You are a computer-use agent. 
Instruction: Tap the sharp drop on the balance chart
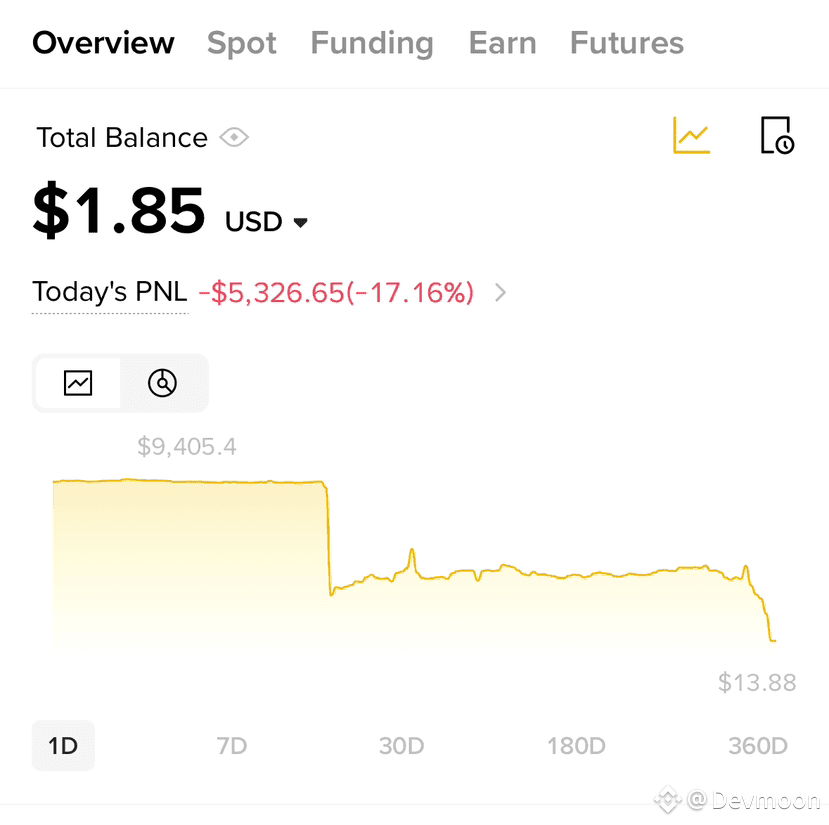click(328, 538)
